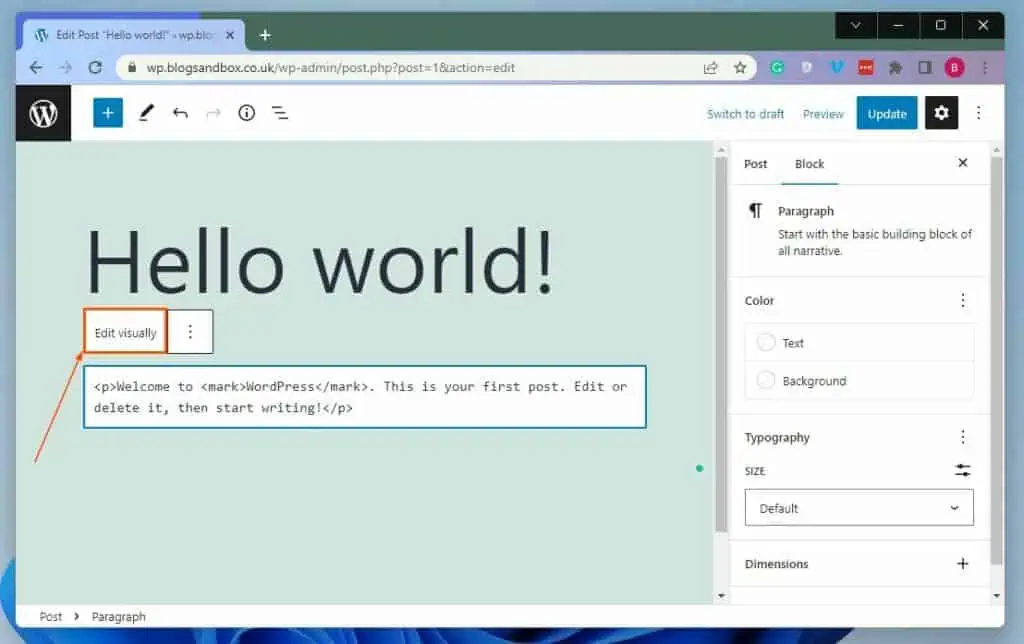Set a custom size with the slider icon
The width and height of the screenshot is (1024, 644).
(x=962, y=470)
